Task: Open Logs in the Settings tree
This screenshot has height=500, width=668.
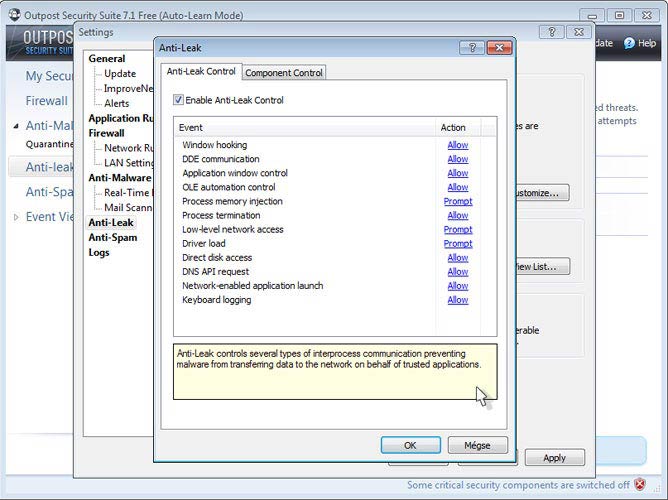Action: [99, 253]
